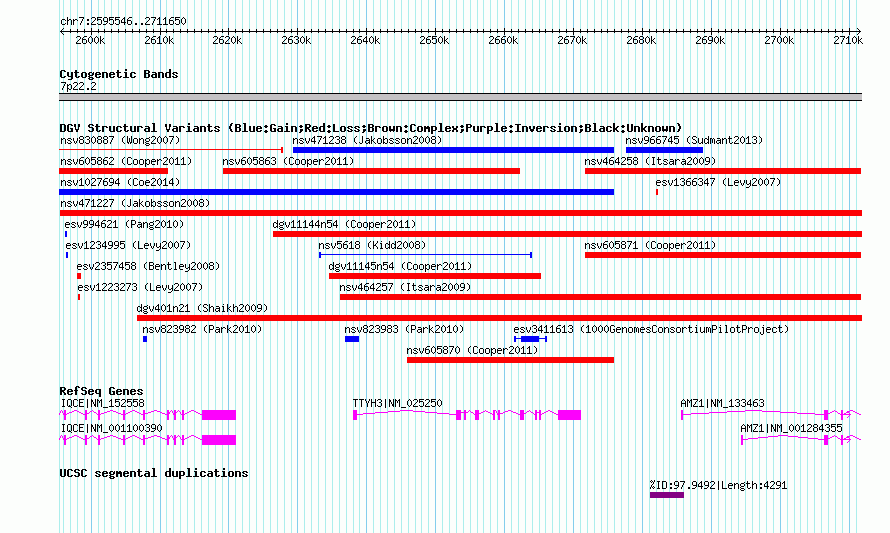Click the chr7:2595546..2711650 coordinate label

(123, 22)
